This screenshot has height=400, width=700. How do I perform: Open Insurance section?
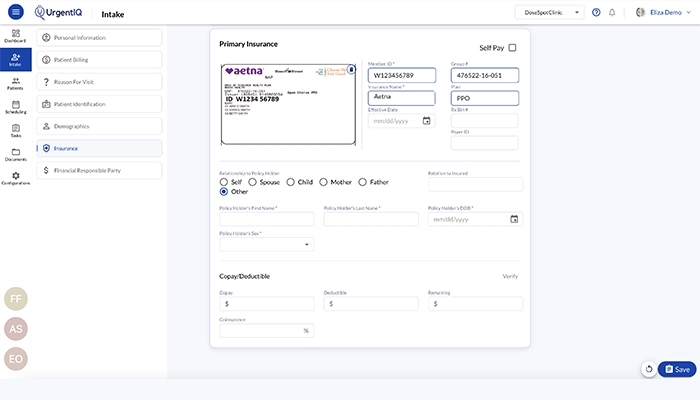[x=99, y=148]
